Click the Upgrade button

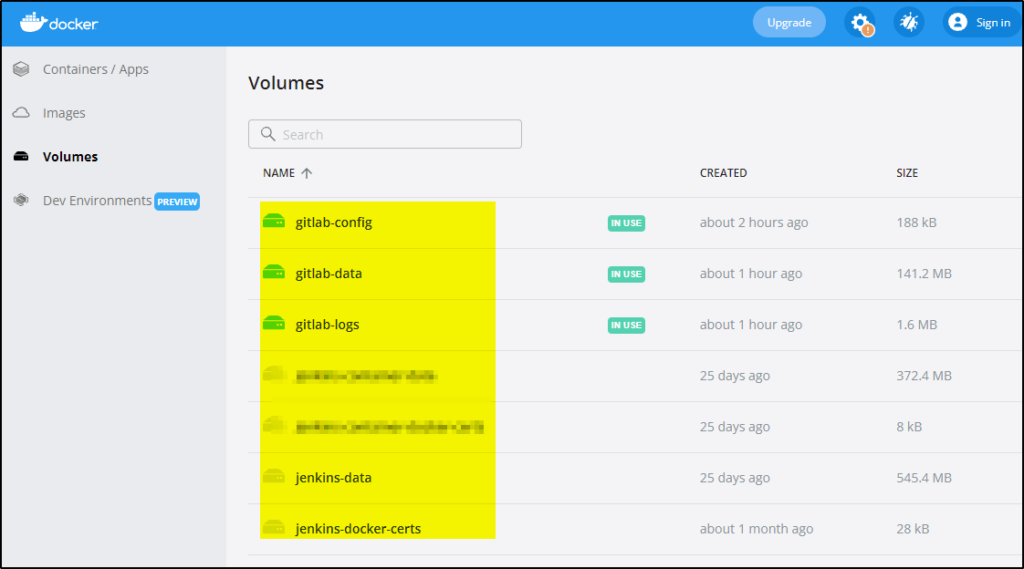(789, 22)
